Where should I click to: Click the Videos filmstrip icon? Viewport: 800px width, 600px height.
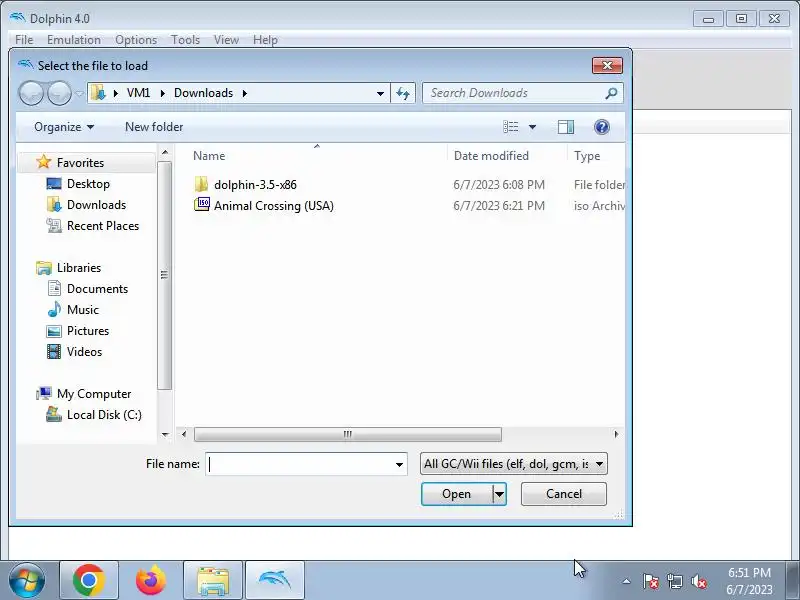pos(54,352)
